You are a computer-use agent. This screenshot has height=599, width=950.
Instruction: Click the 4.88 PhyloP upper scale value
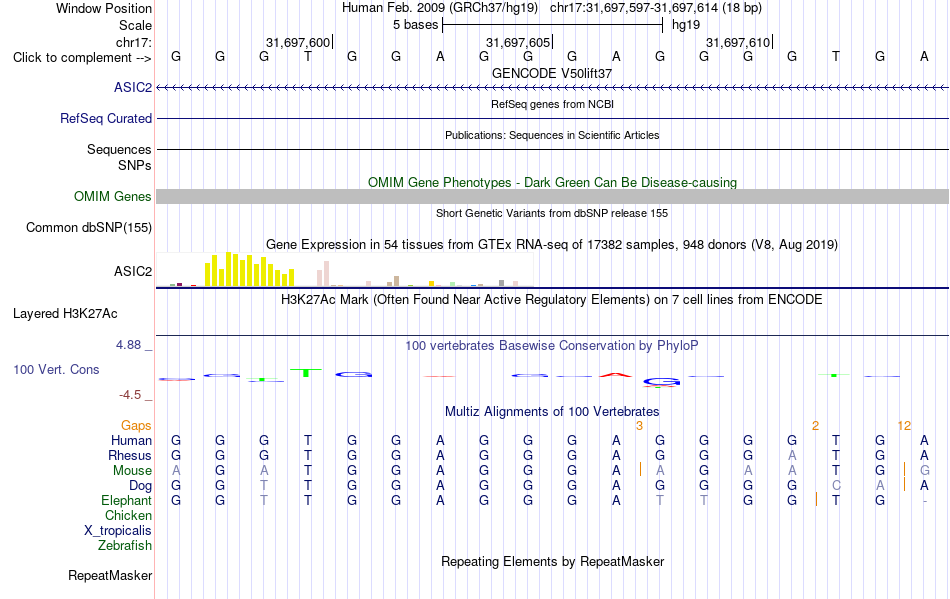[128, 345]
